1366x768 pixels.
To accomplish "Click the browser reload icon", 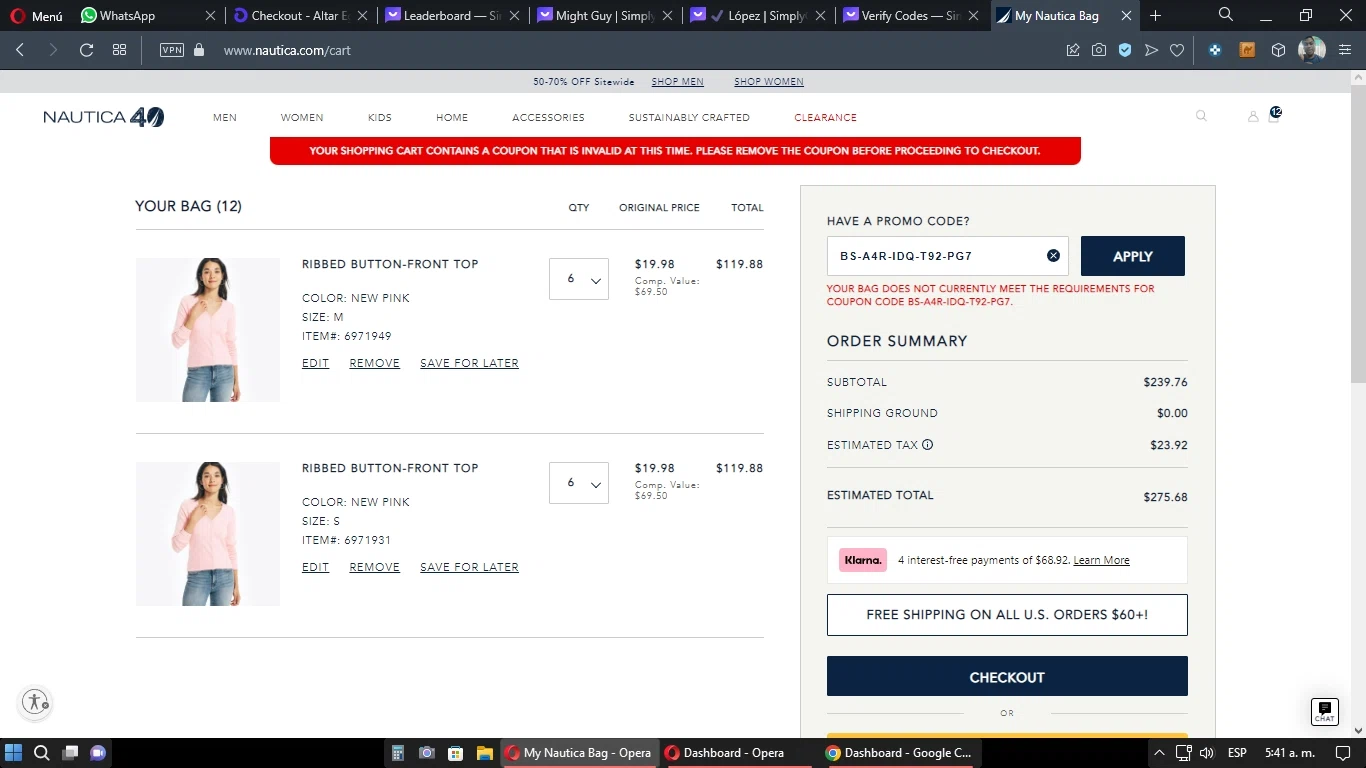I will (86, 50).
